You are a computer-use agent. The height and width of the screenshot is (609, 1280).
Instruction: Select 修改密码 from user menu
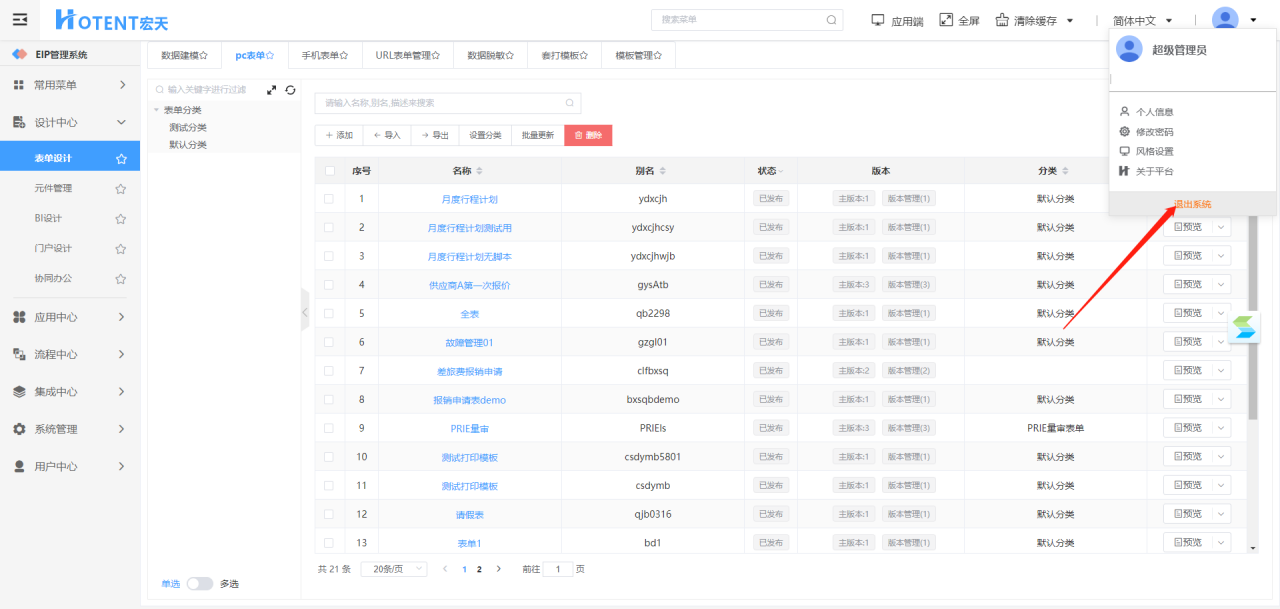(1154, 132)
